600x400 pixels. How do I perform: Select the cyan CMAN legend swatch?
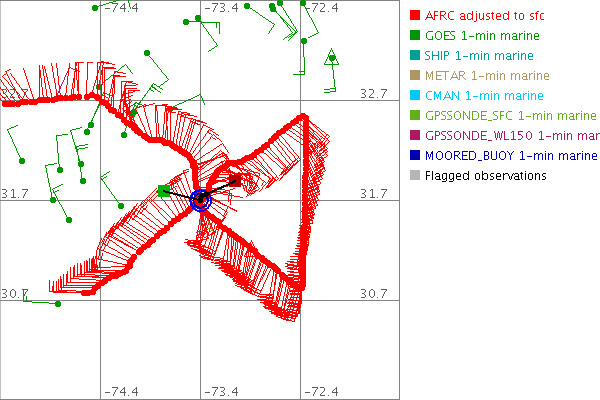click(x=415, y=96)
